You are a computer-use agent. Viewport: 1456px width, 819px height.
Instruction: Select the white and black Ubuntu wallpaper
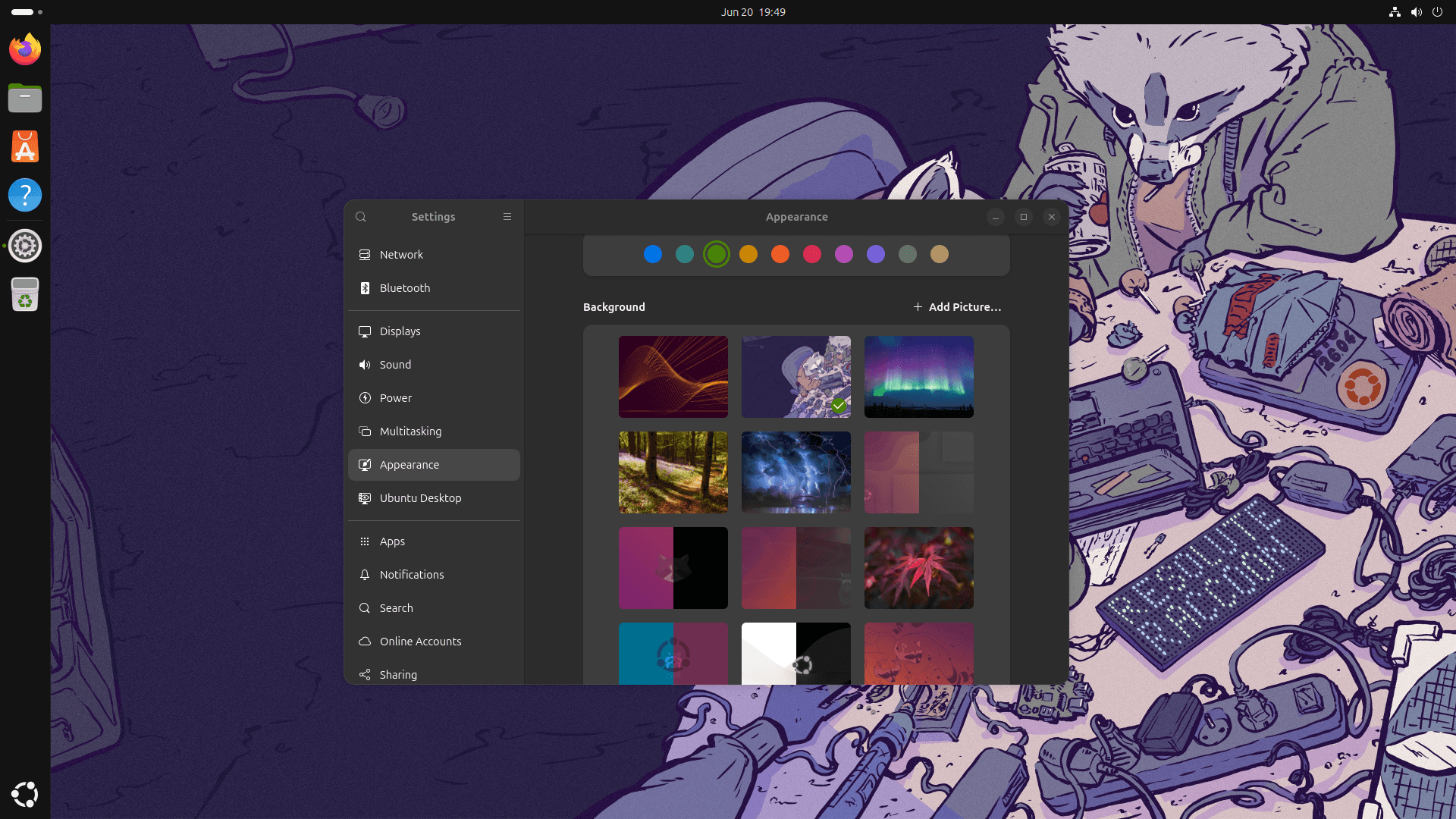(x=796, y=654)
